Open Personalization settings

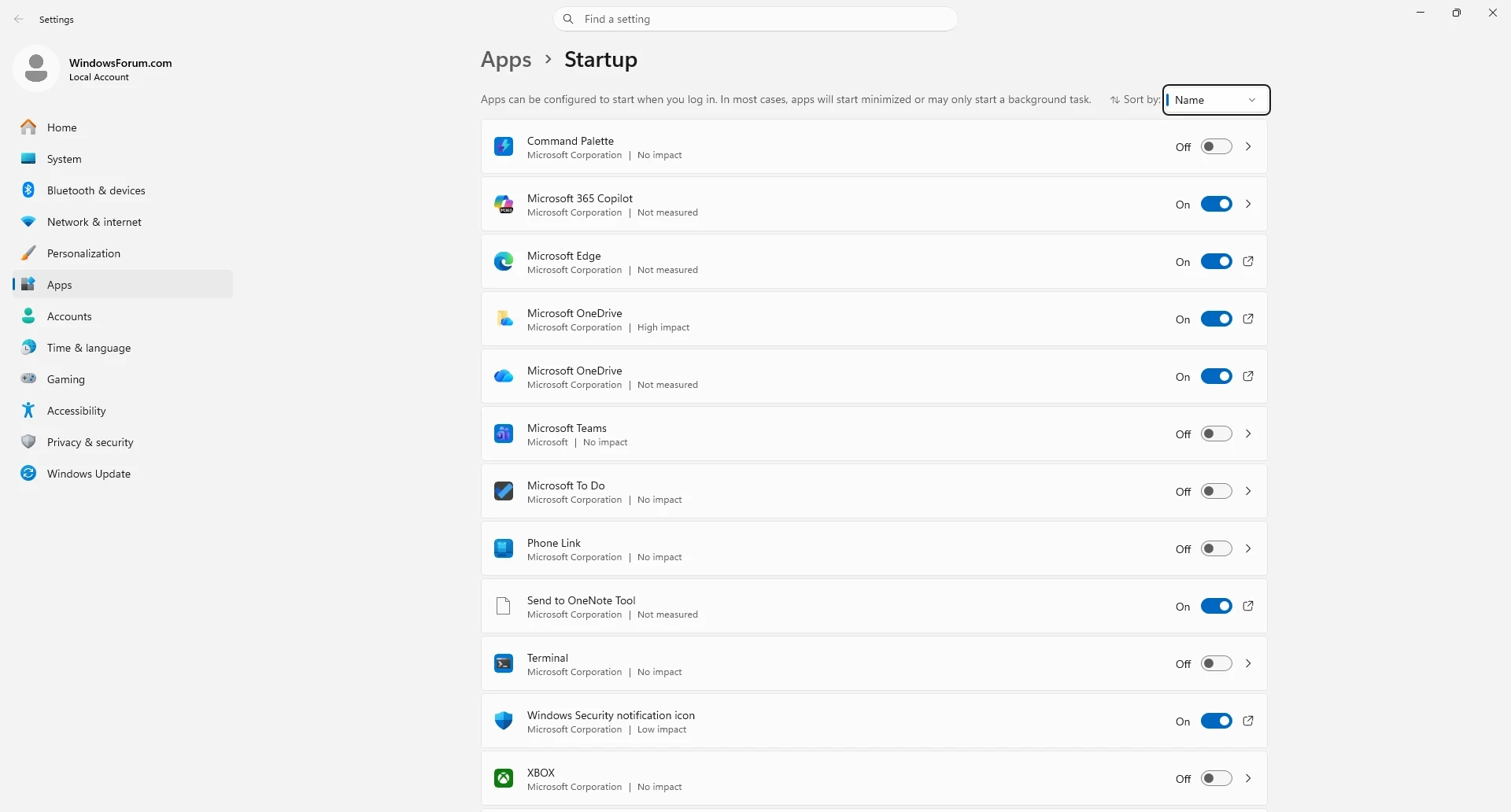pos(123,253)
